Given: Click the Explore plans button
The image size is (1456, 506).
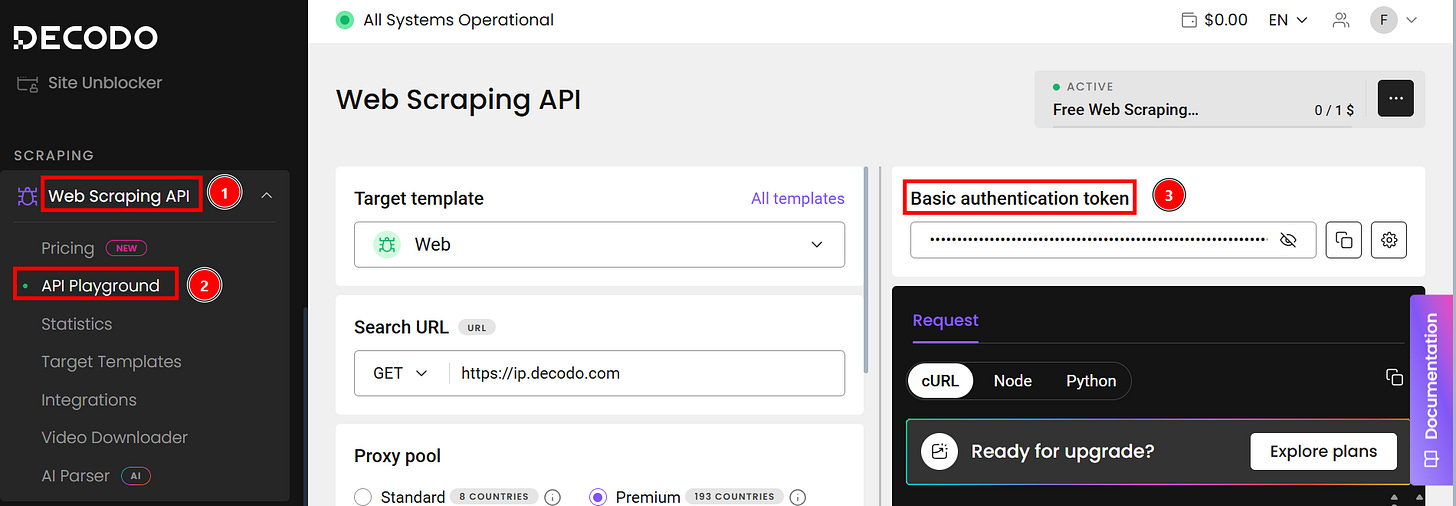Looking at the screenshot, I should [x=1323, y=451].
